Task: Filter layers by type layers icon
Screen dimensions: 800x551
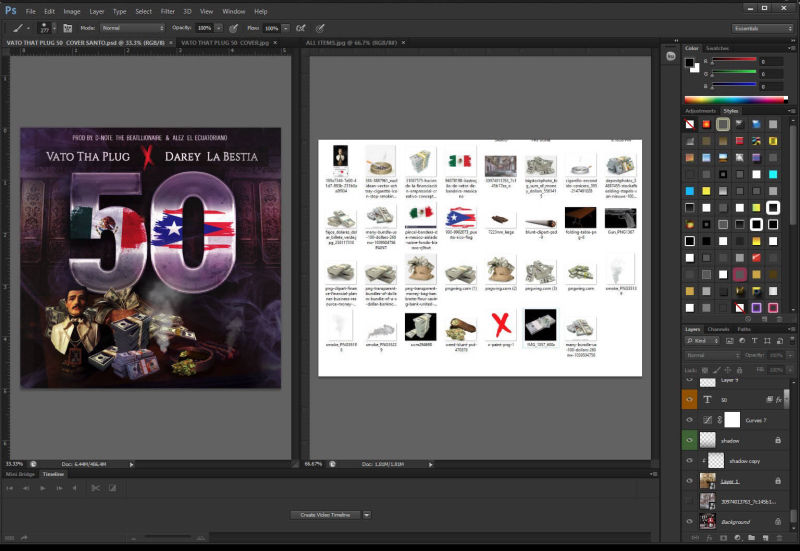Action: pos(754,340)
